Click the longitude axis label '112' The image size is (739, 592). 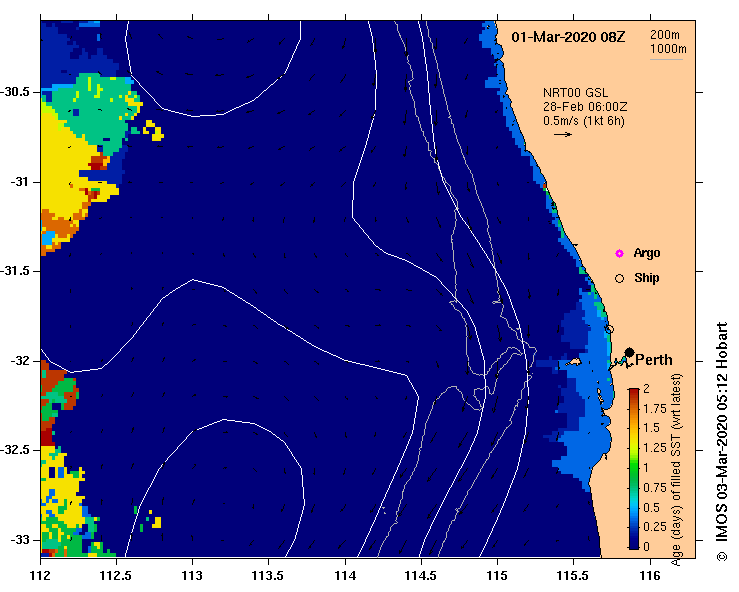[x=40, y=576]
